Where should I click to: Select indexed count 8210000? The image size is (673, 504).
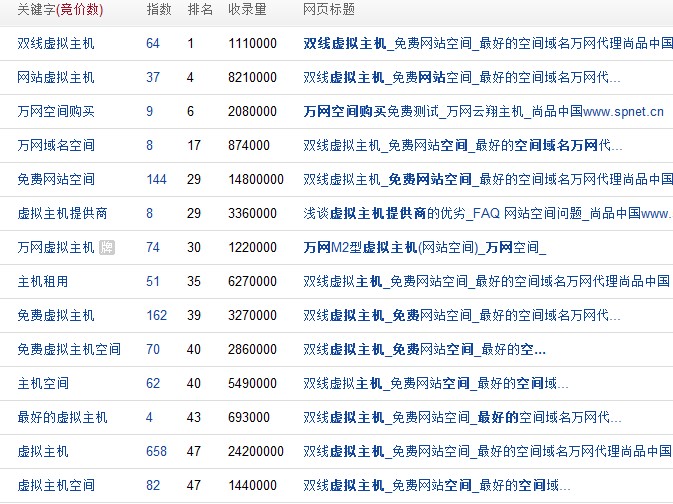[252, 77]
